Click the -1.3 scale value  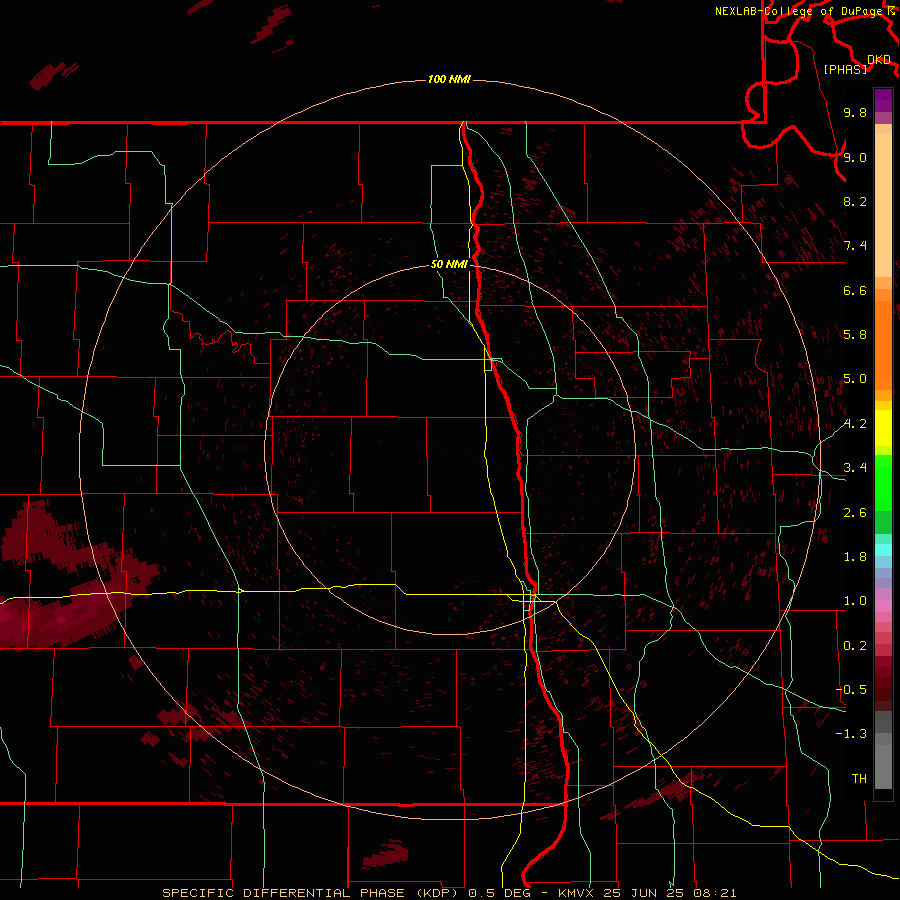pyautogui.click(x=851, y=734)
